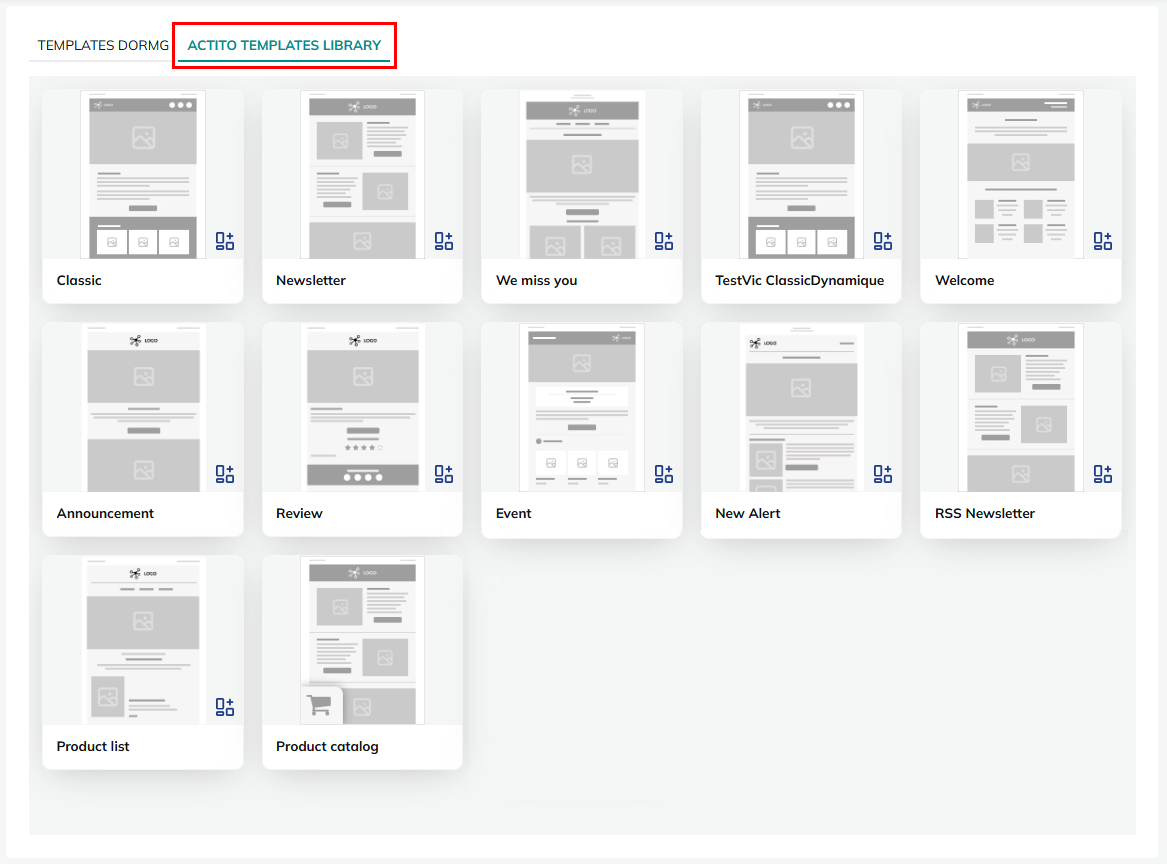Pick the Welcome template thumbnail

click(1021, 174)
